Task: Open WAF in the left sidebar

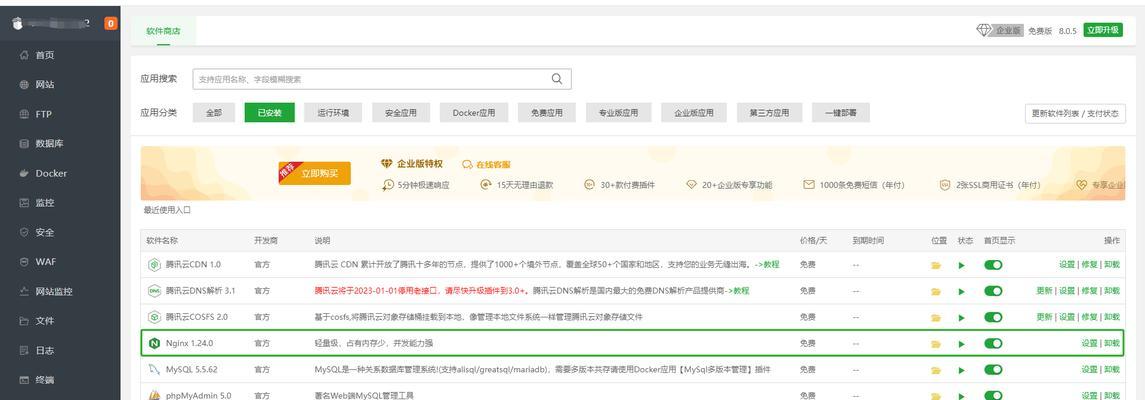Action: pos(45,262)
